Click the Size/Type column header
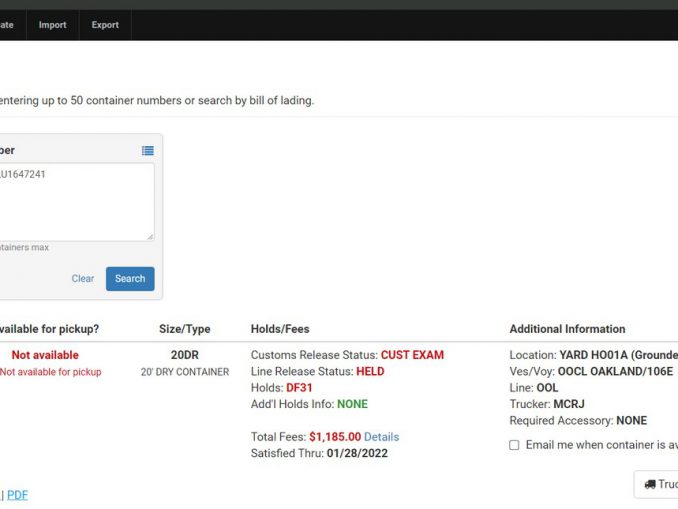Image resolution: width=678 pixels, height=509 pixels. (184, 329)
